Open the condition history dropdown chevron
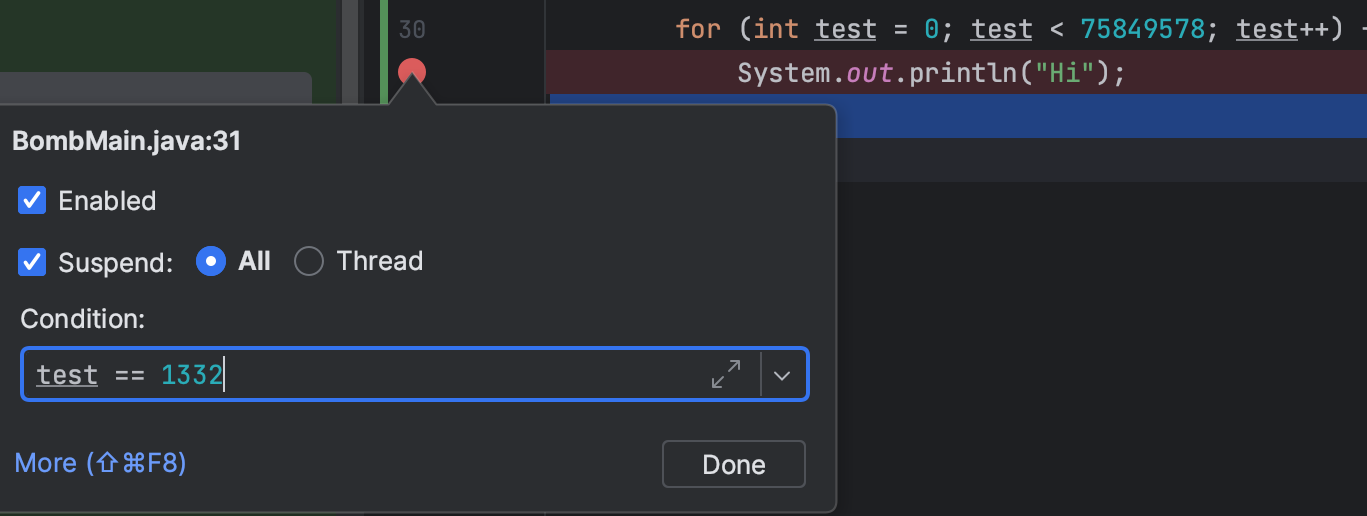 coord(783,375)
